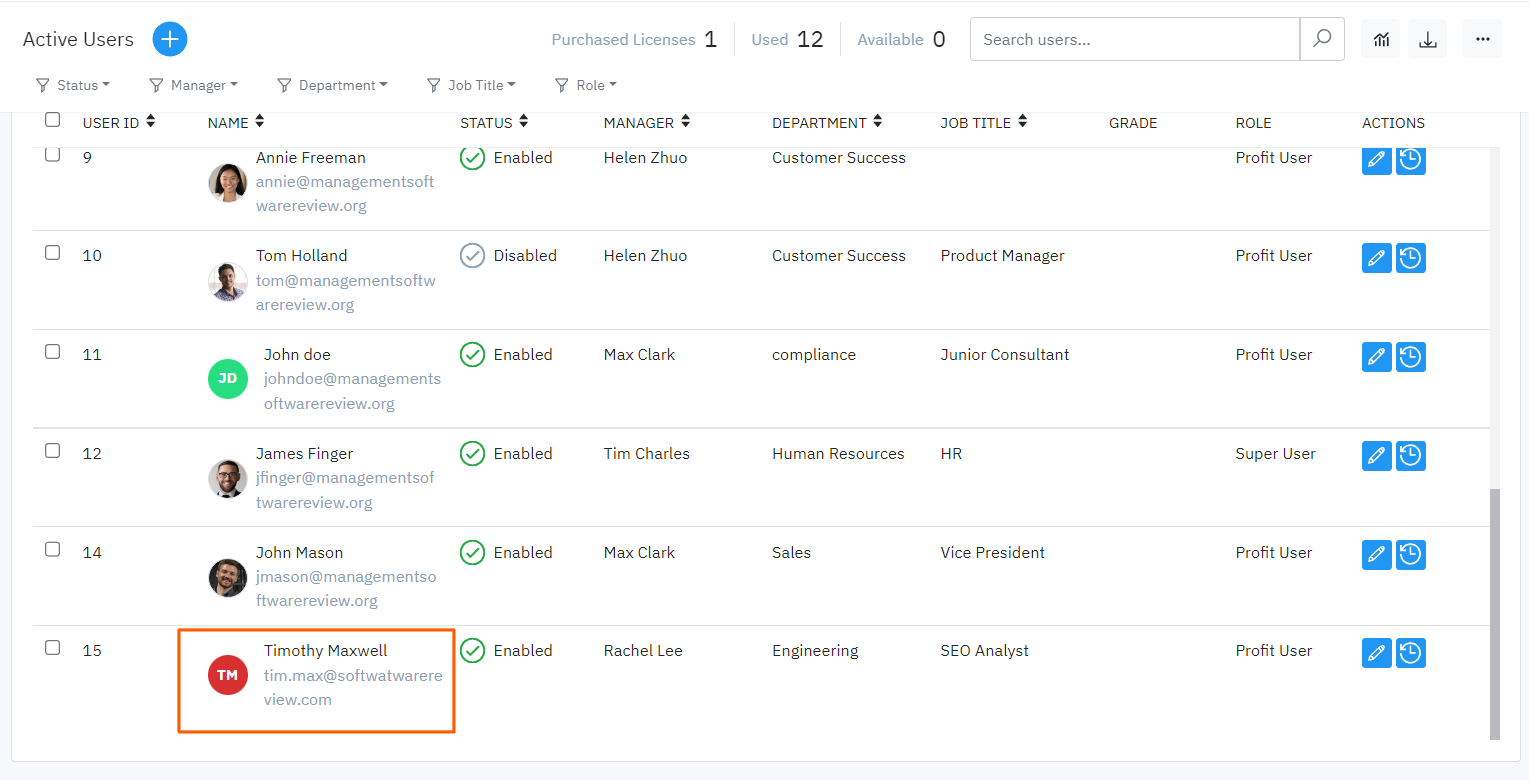Screen dimensions: 1529x780
Task: Open the Department filter dropdown
Action: 332,85
